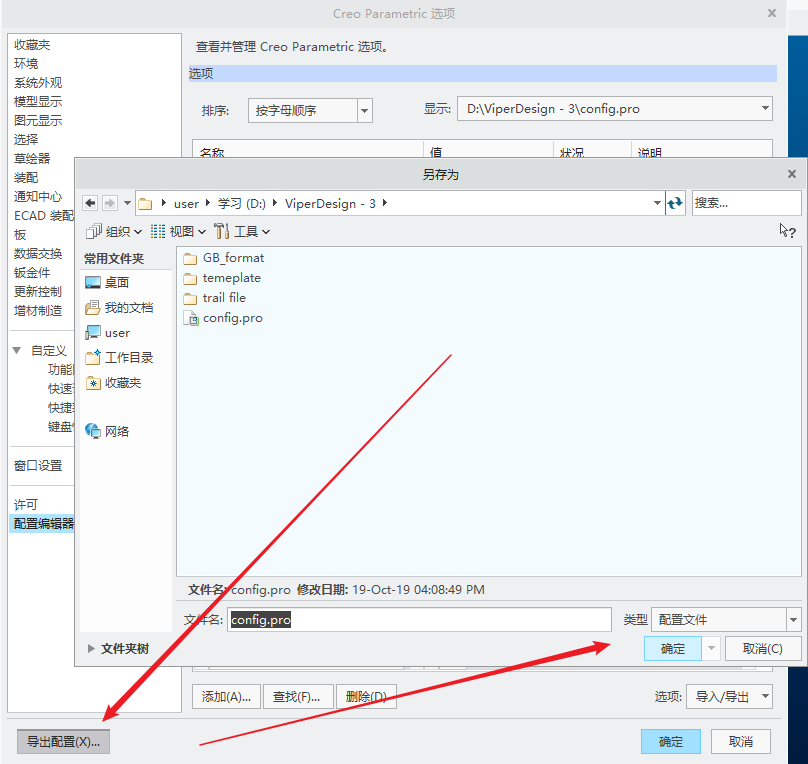808x764 pixels.
Task: Select 更新控制 in the options sidebar
Action: coord(38,292)
